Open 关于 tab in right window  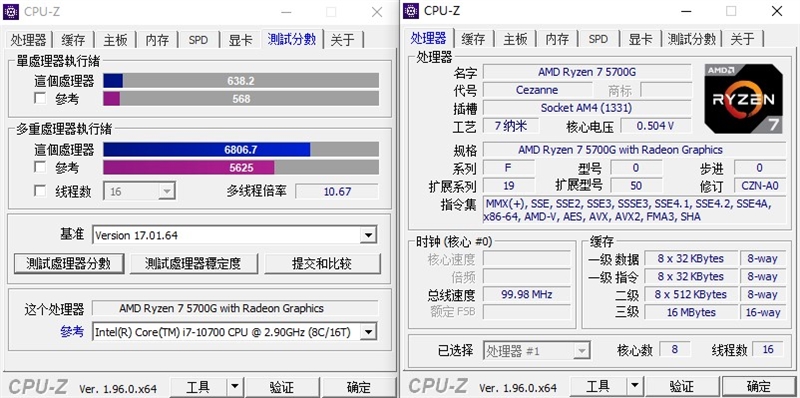pyautogui.click(x=742, y=40)
